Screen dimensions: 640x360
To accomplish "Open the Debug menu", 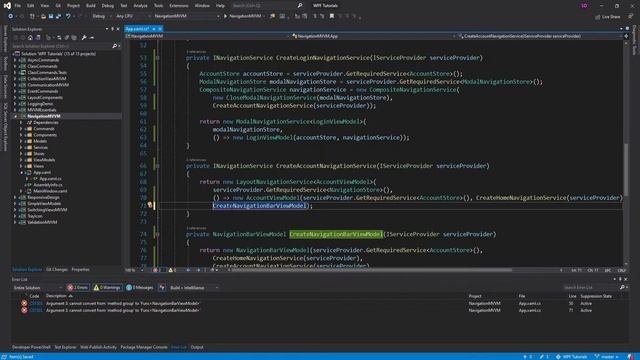I will coord(108,6).
